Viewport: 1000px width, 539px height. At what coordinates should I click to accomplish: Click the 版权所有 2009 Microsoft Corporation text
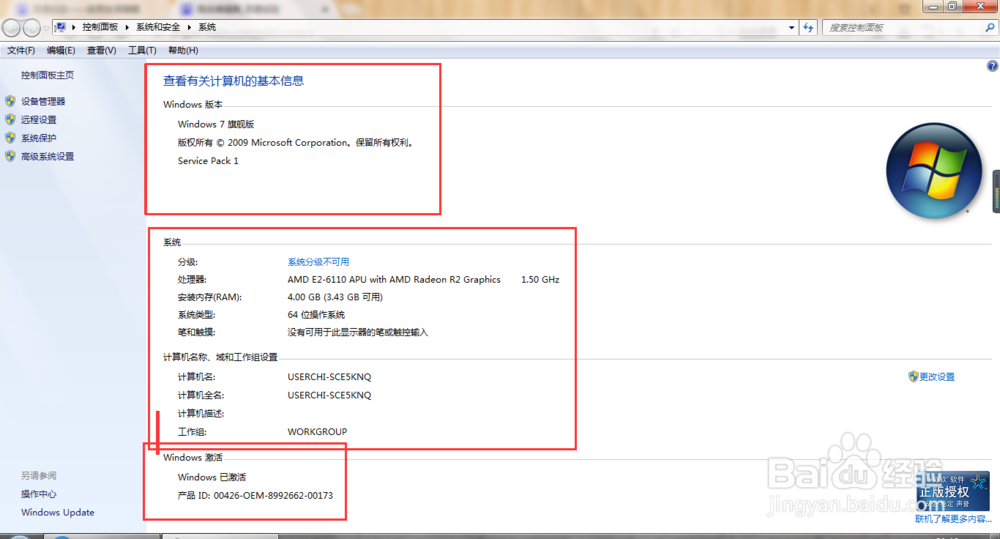(296, 143)
